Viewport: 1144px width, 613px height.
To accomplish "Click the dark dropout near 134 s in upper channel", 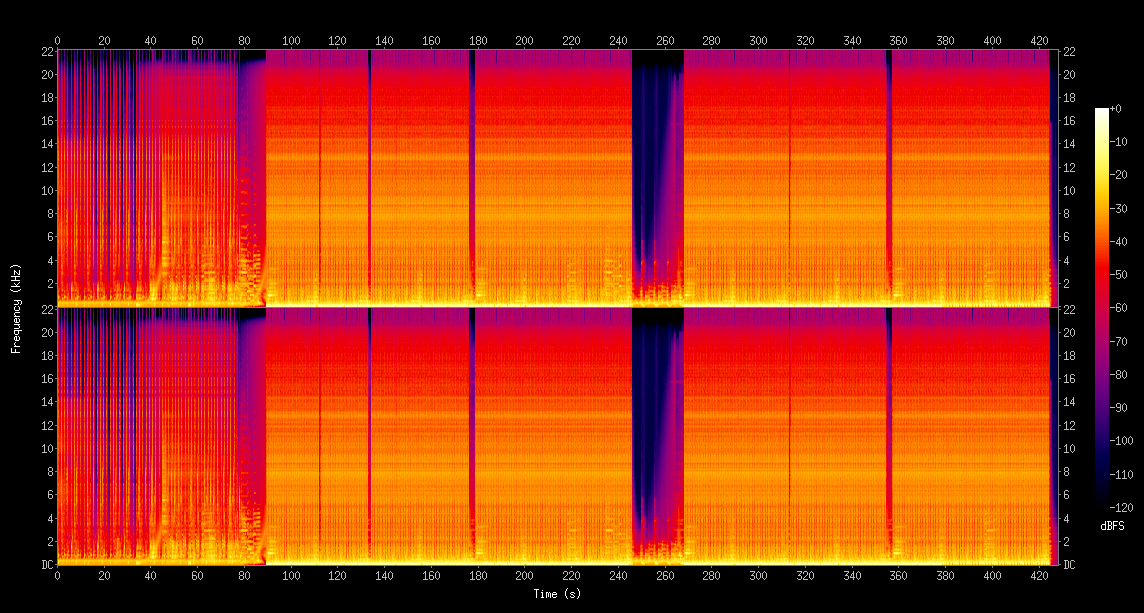I will pos(370,170).
